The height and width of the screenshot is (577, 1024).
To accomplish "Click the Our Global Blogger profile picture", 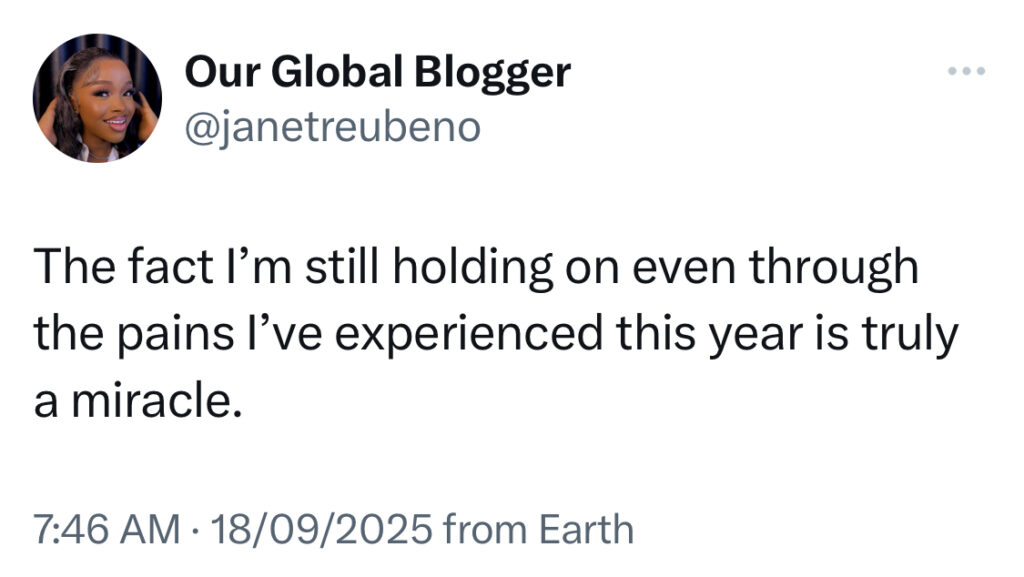I will click(97, 98).
